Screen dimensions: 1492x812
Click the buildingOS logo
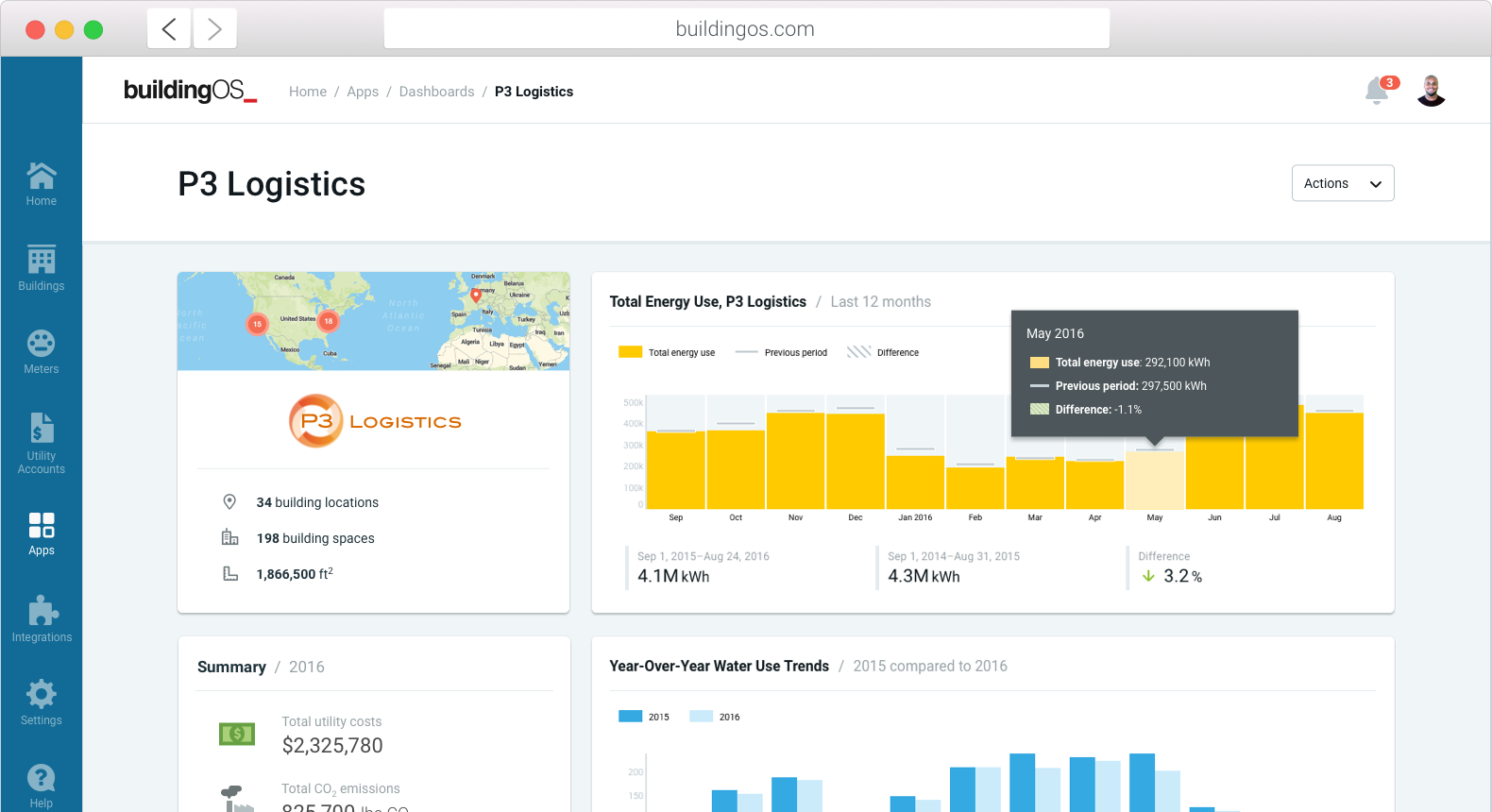point(190,91)
